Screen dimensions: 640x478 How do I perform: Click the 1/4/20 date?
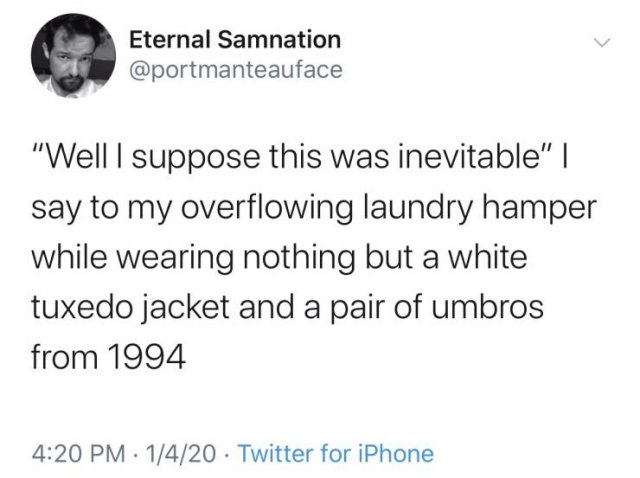182,454
